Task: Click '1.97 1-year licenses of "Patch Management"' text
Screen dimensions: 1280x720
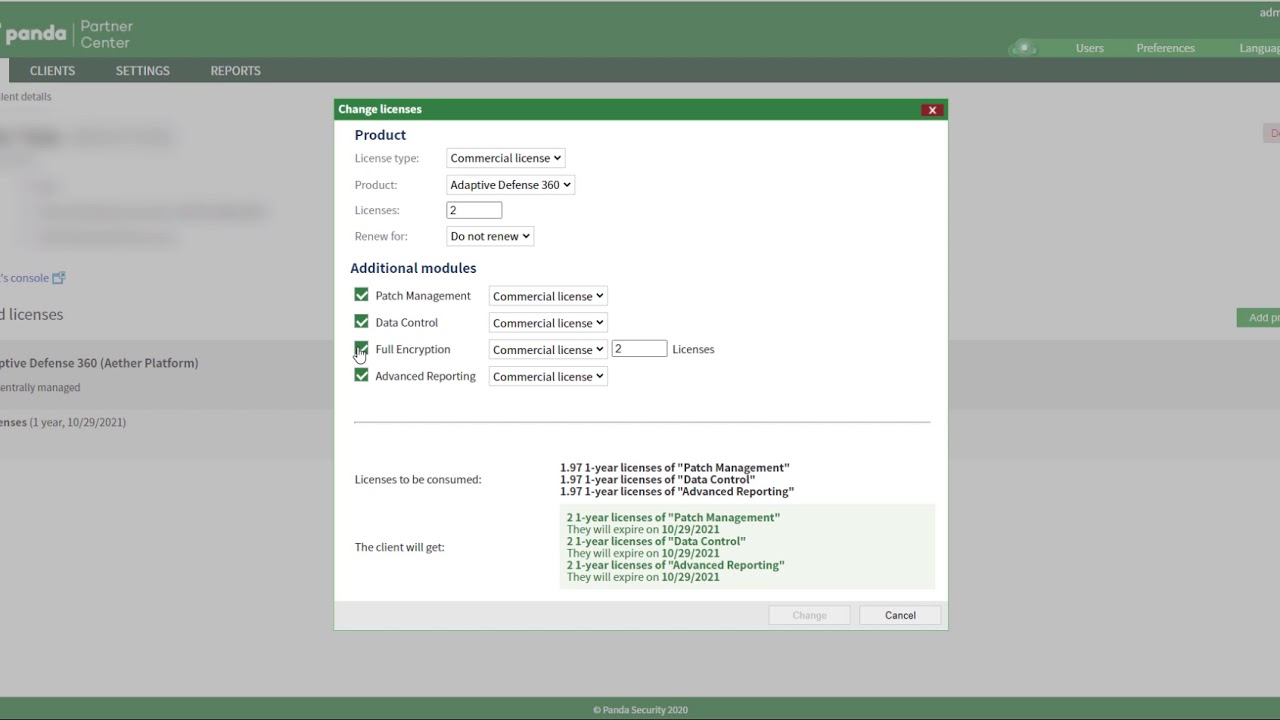Action: click(675, 467)
